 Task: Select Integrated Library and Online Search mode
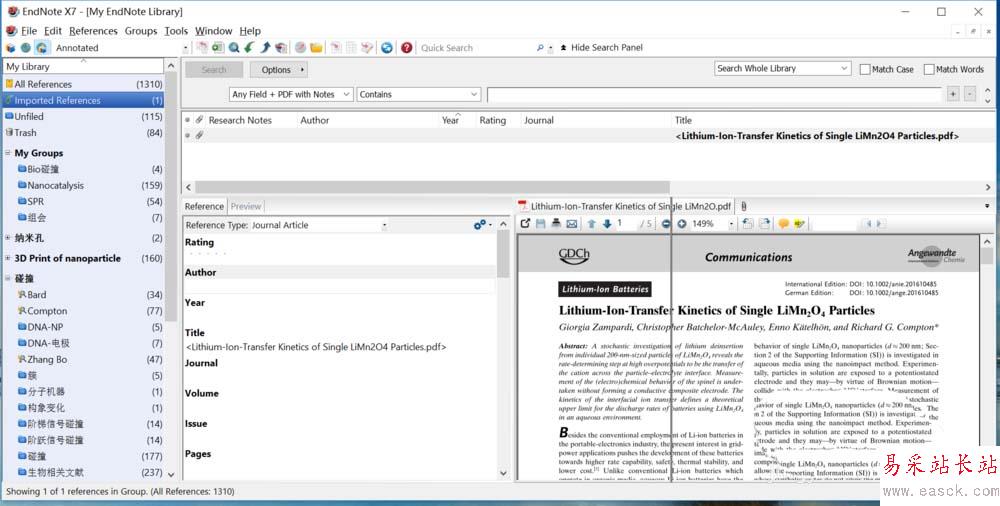pyautogui.click(x=41, y=48)
